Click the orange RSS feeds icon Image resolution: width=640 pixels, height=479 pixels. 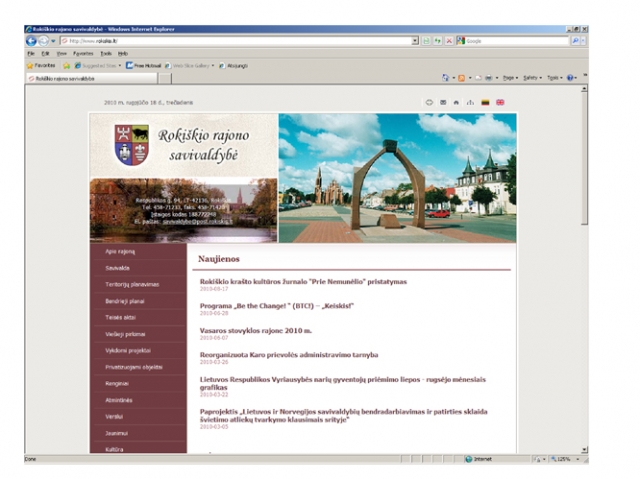[x=461, y=78]
